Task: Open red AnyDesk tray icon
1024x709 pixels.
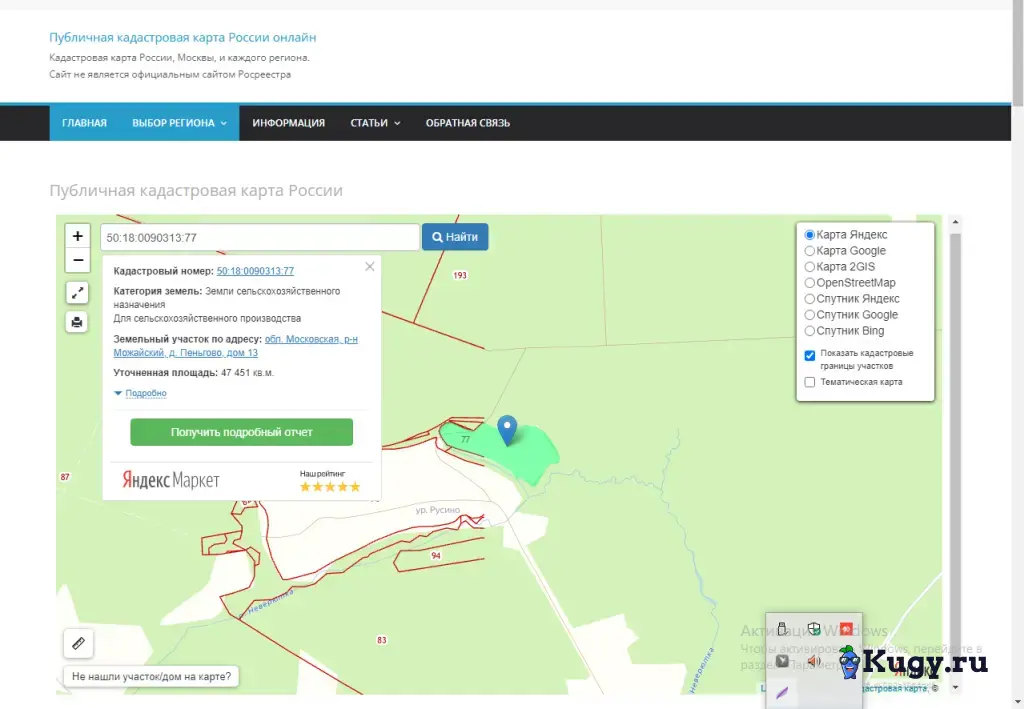Action: point(846,629)
